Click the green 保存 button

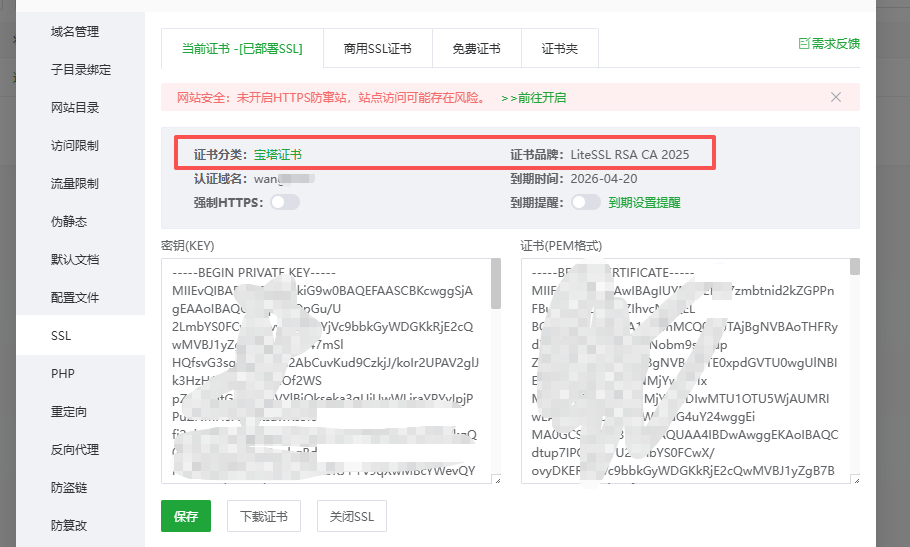click(x=186, y=517)
